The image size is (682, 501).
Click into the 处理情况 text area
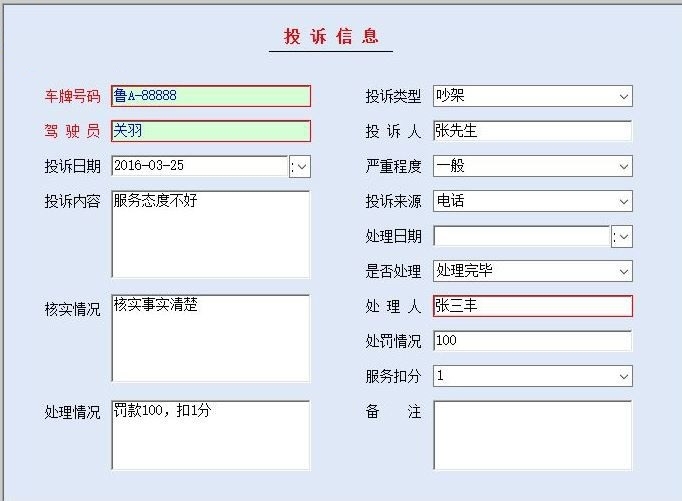[211, 435]
